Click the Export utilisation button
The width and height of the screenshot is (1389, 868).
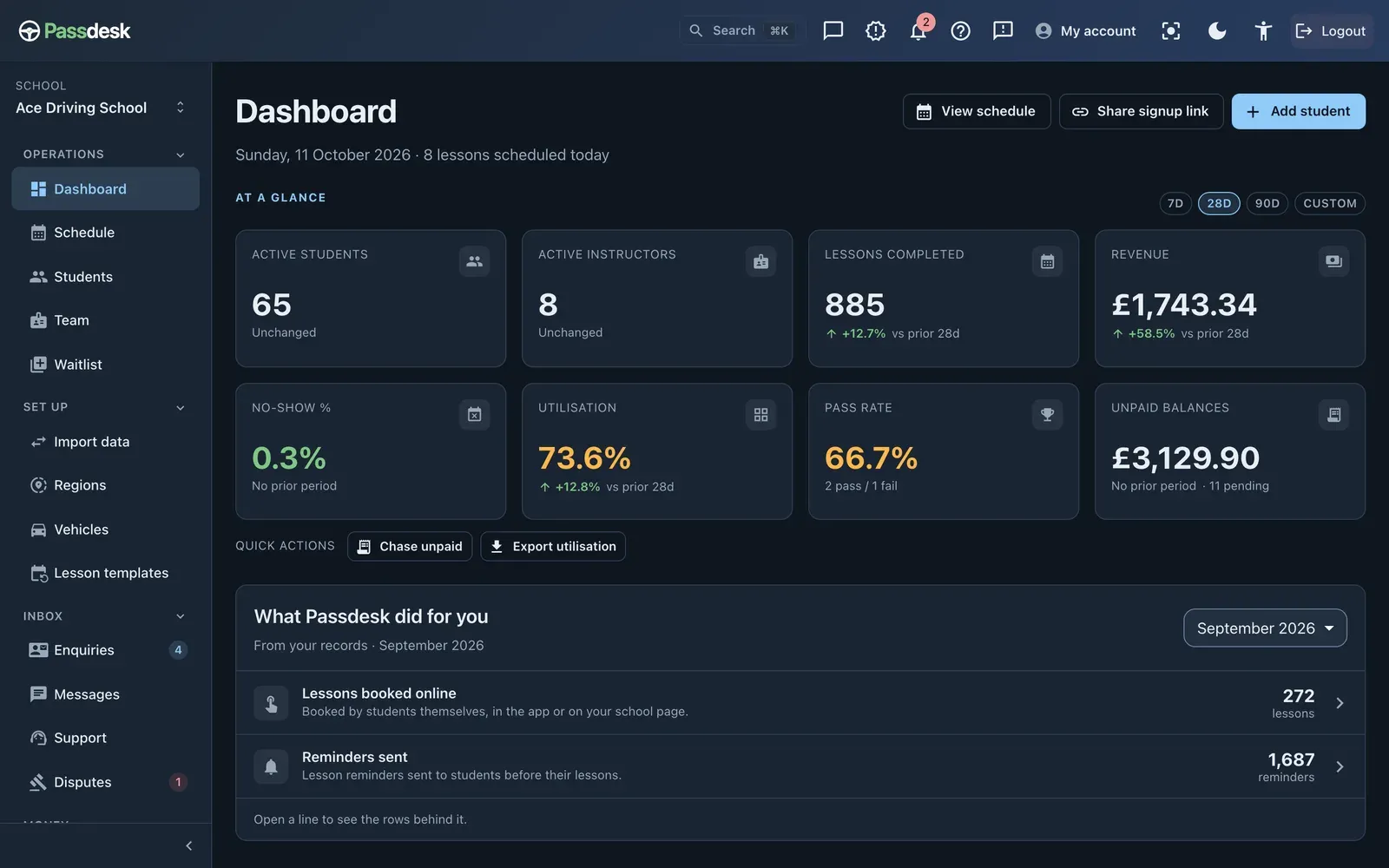click(553, 546)
